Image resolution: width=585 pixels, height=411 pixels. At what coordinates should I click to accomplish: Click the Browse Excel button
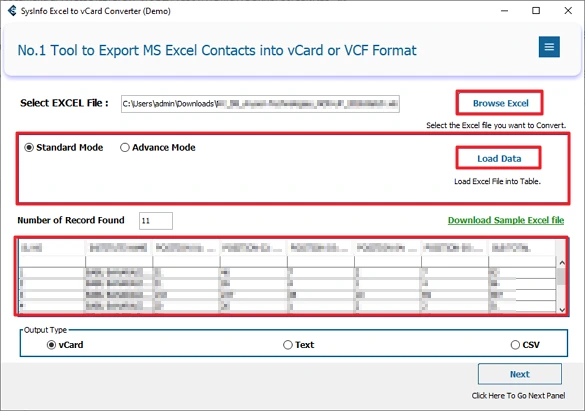[500, 103]
